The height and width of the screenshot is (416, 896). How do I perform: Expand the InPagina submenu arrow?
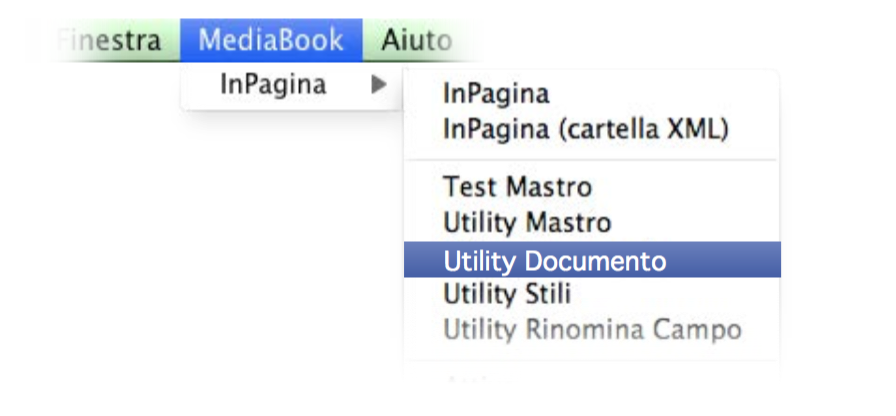pos(378,86)
